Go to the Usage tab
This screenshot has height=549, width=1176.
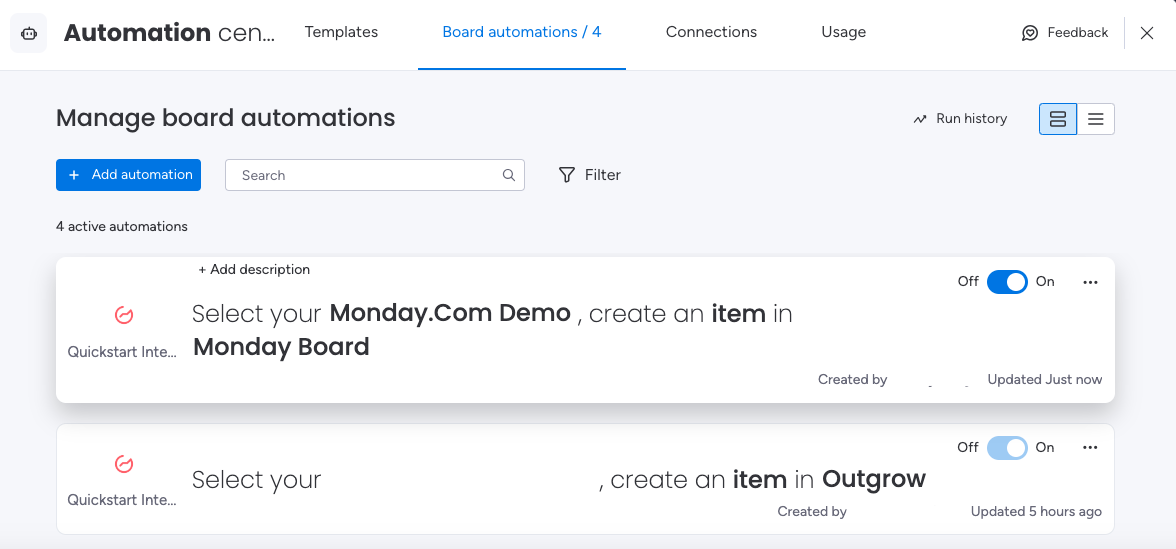coord(844,32)
